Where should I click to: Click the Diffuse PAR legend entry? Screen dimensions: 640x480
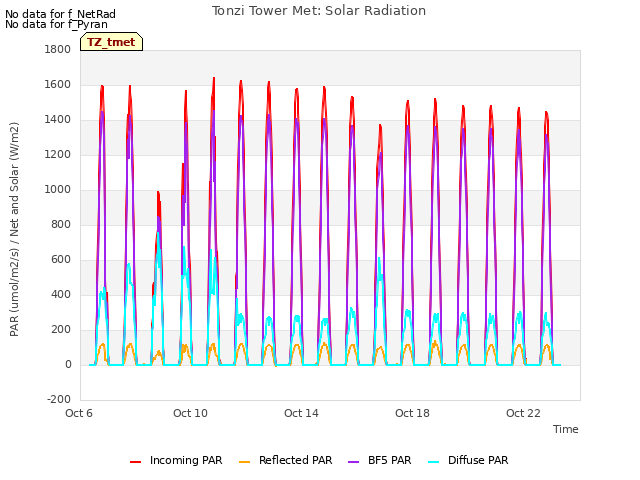(468, 460)
